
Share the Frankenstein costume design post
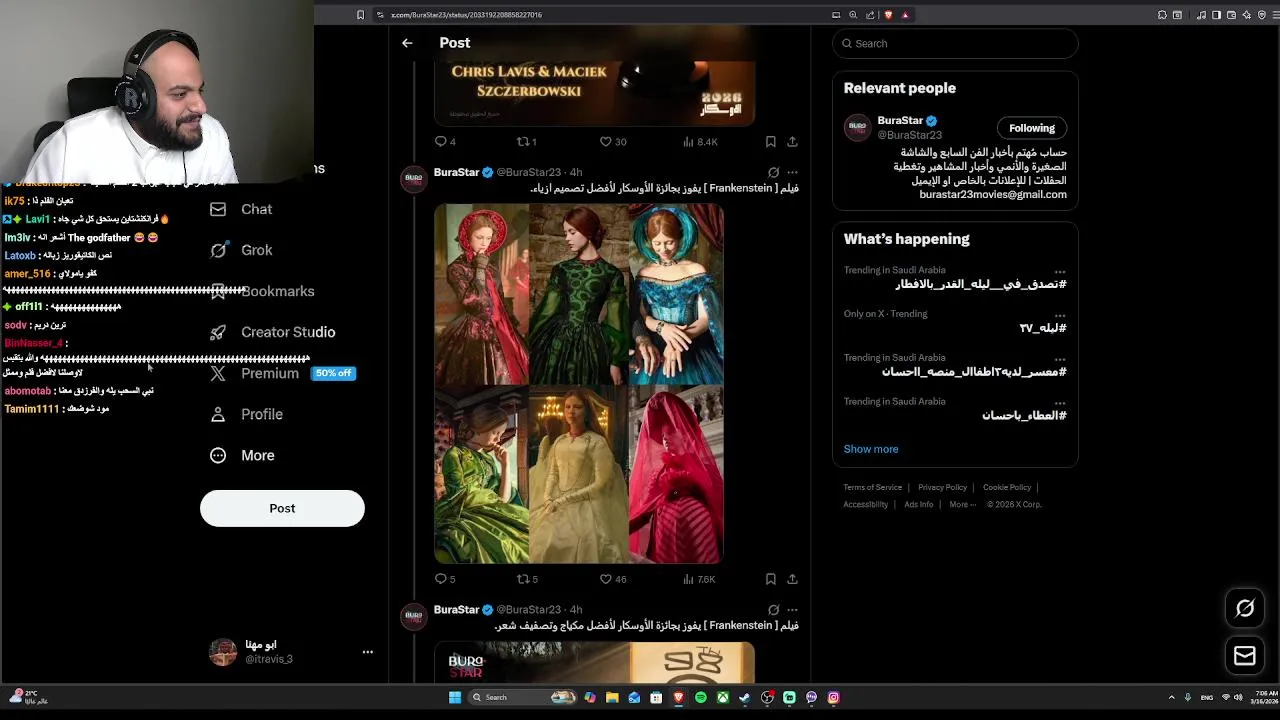point(792,579)
